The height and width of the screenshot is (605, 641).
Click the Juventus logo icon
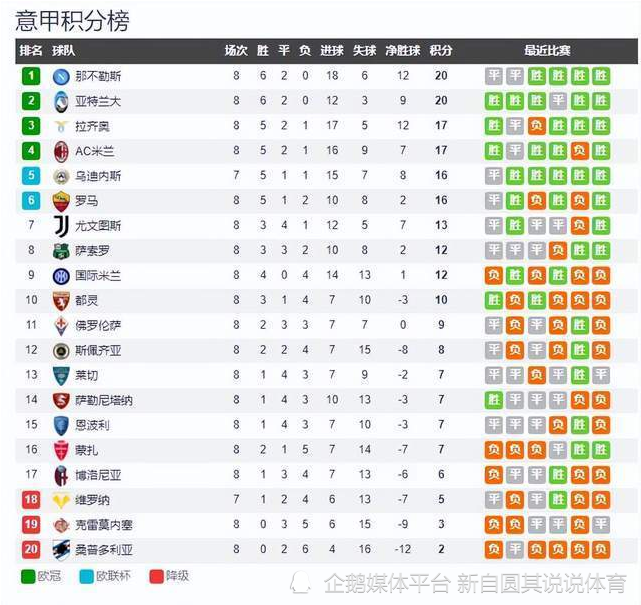(61, 226)
